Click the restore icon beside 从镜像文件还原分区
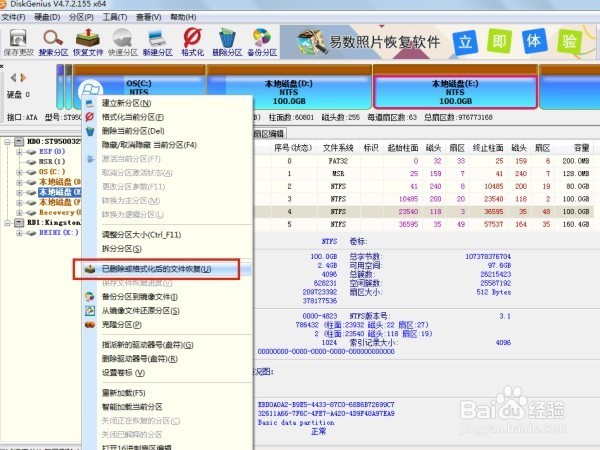 90,310
